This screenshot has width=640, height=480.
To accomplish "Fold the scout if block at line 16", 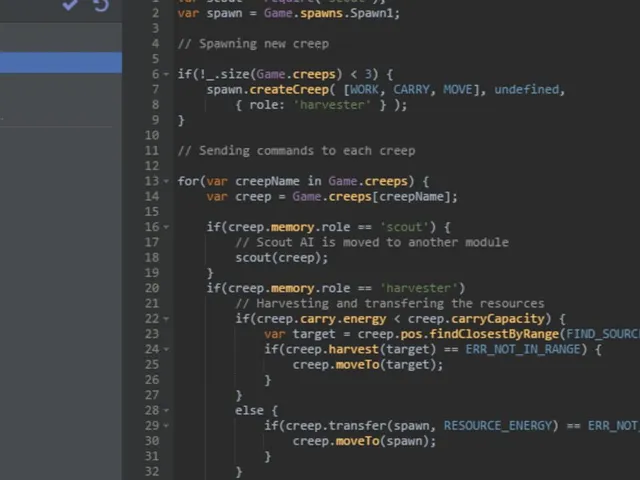I will [x=166, y=227].
